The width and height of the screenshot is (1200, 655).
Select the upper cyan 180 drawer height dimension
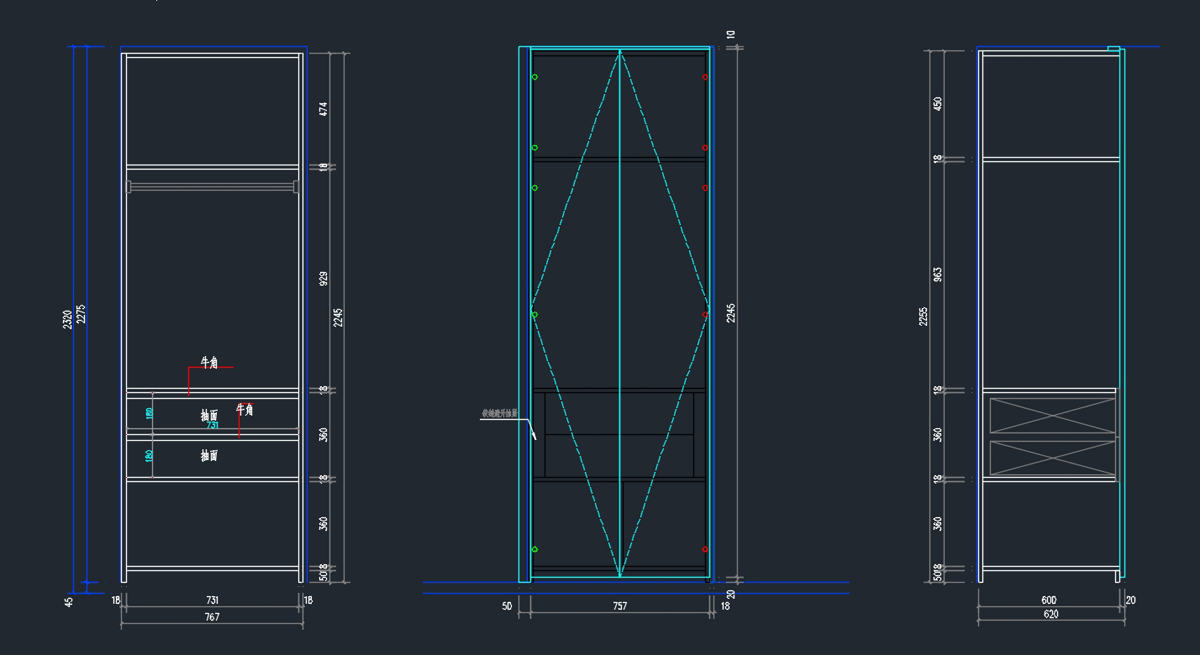point(150,412)
